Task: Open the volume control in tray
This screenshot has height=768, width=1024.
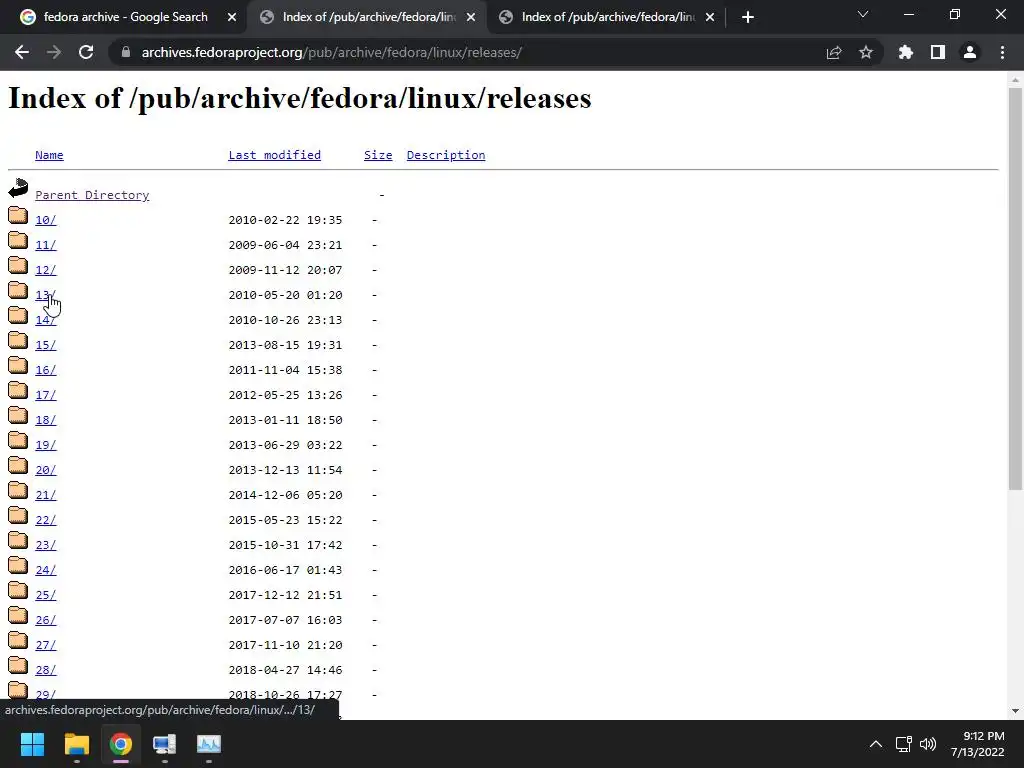Action: (928, 744)
